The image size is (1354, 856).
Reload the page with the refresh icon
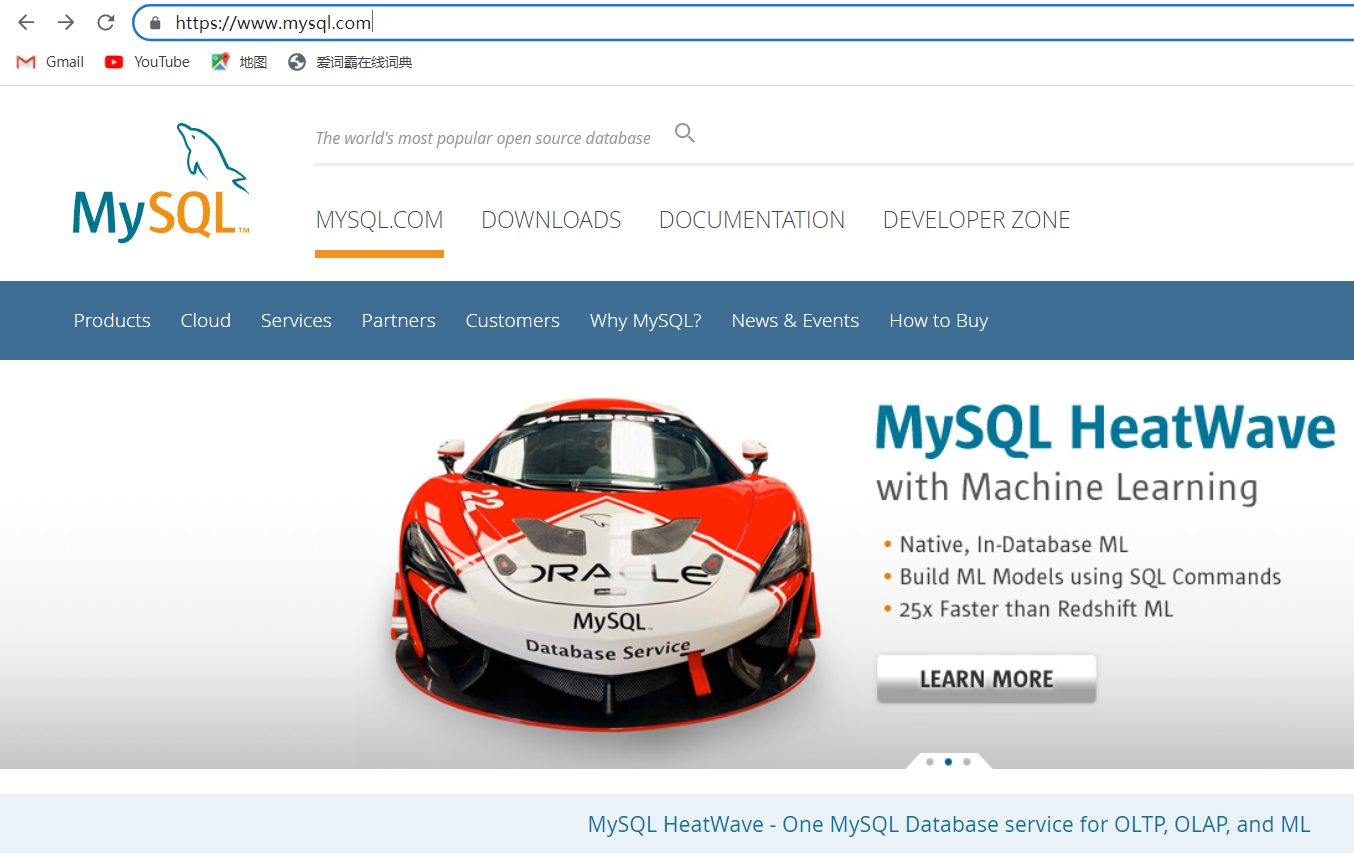coord(106,22)
